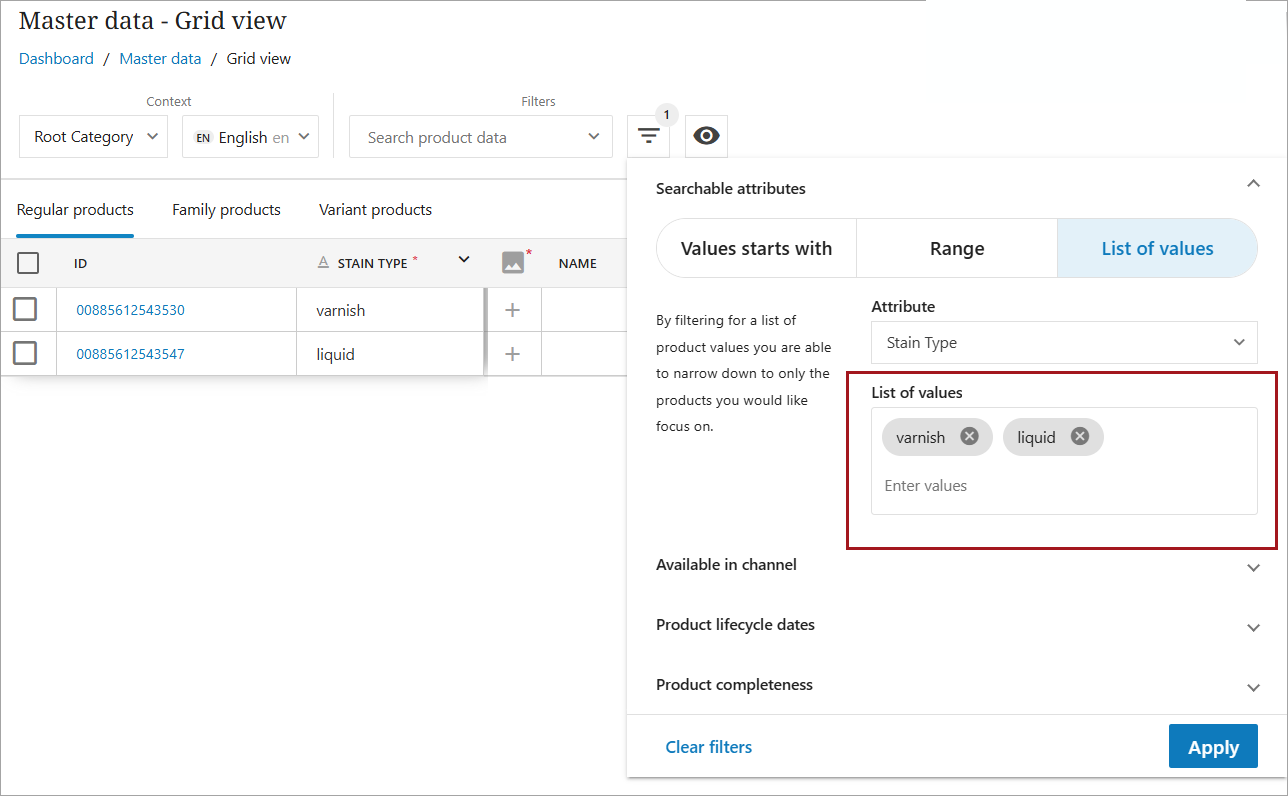1288x796 pixels.
Task: Check the box for product 00885612543530
Action: (x=25, y=309)
